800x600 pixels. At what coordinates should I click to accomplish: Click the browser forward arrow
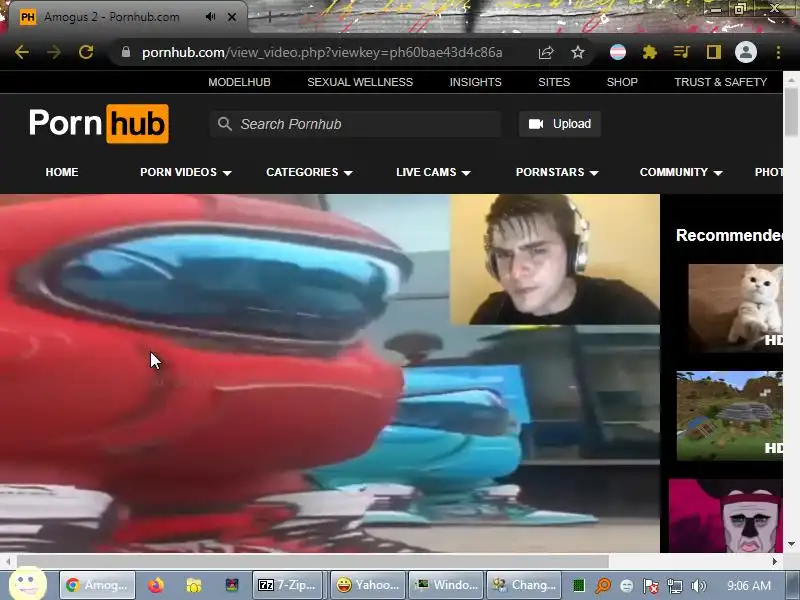(x=54, y=52)
